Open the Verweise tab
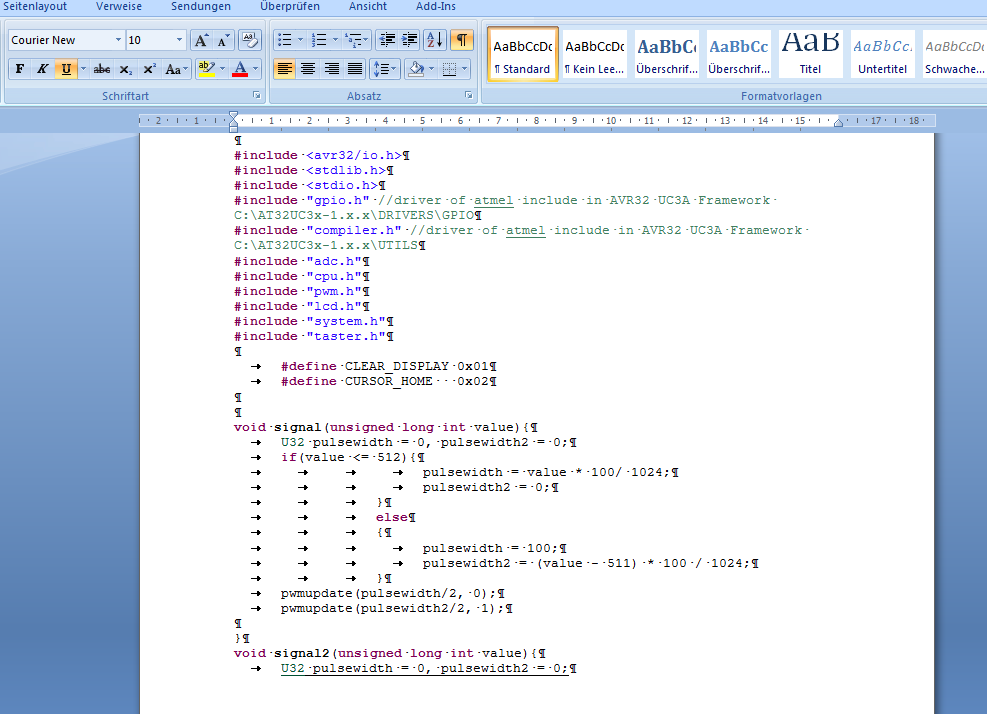Viewport: 987px width, 714px height. [119, 6]
